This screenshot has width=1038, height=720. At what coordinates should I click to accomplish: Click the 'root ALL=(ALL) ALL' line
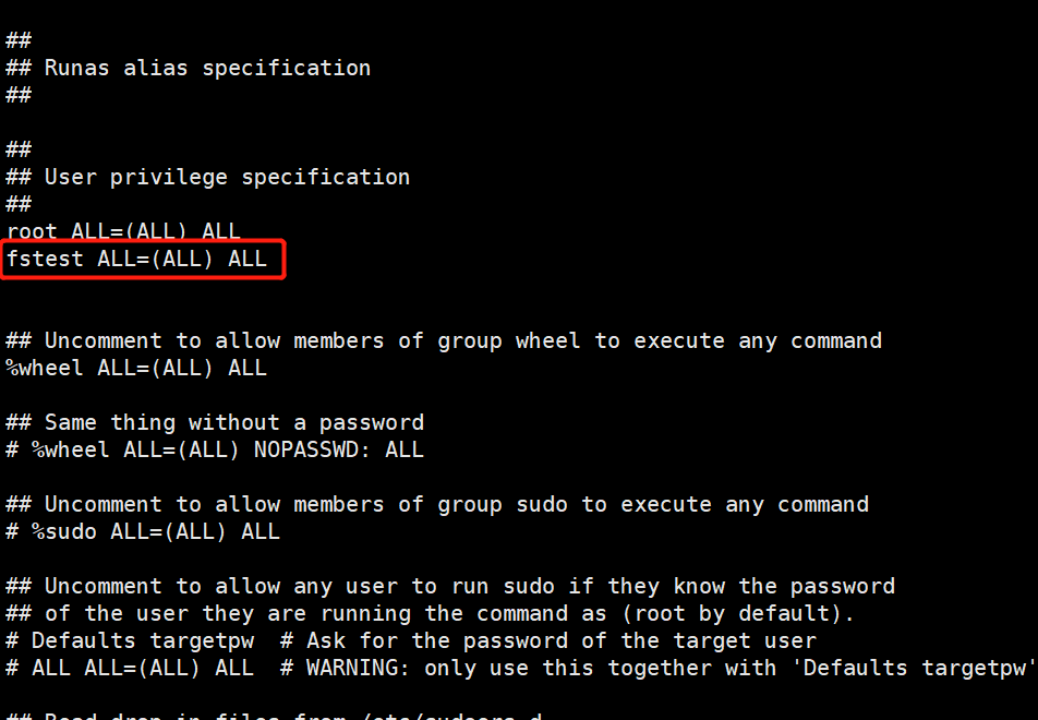[123, 232]
